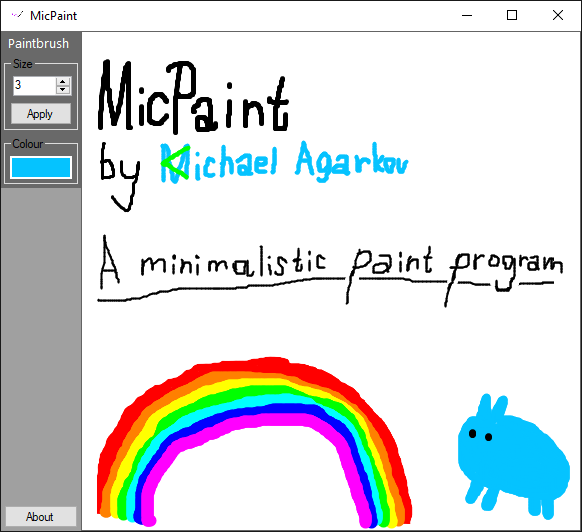Focus the brush size number field
This screenshot has height=532, width=582.
(35, 85)
